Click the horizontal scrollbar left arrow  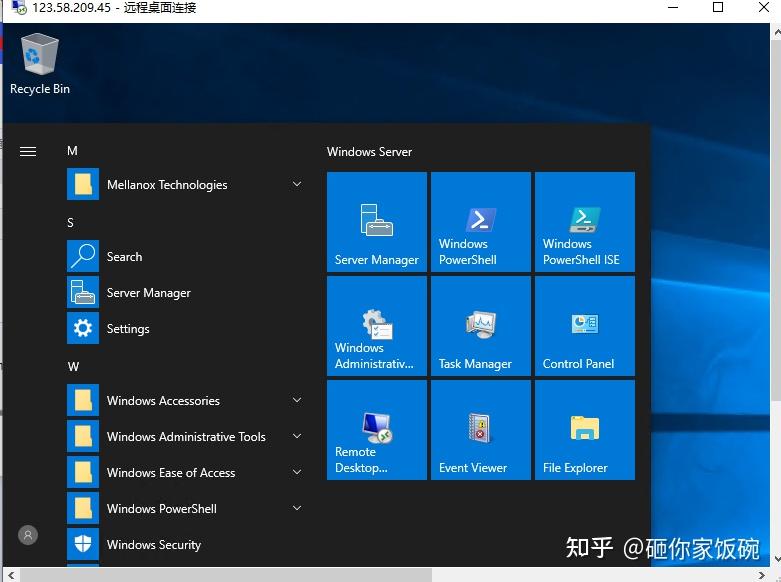point(10,576)
